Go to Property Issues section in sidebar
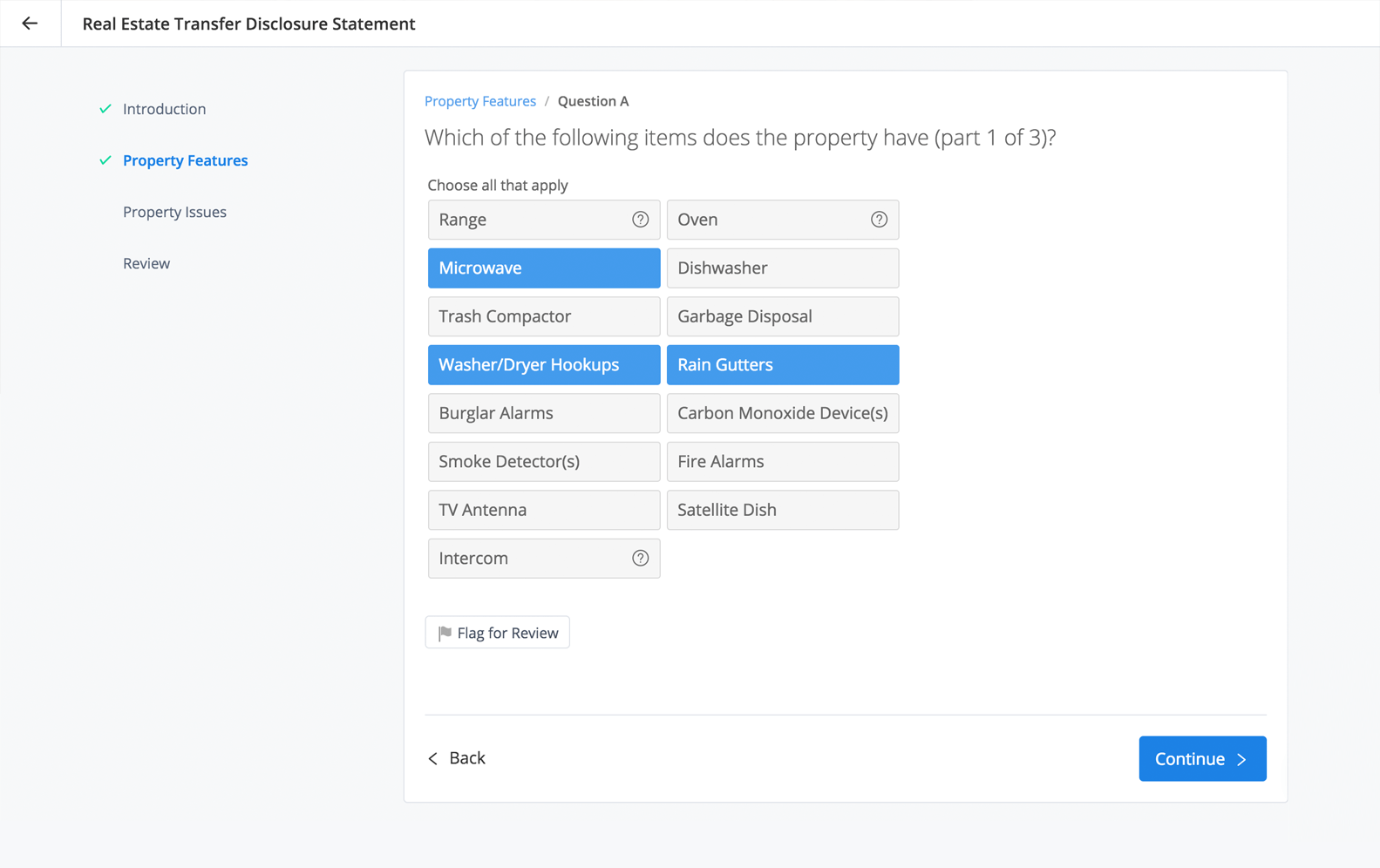The height and width of the screenshot is (868, 1380). [174, 212]
